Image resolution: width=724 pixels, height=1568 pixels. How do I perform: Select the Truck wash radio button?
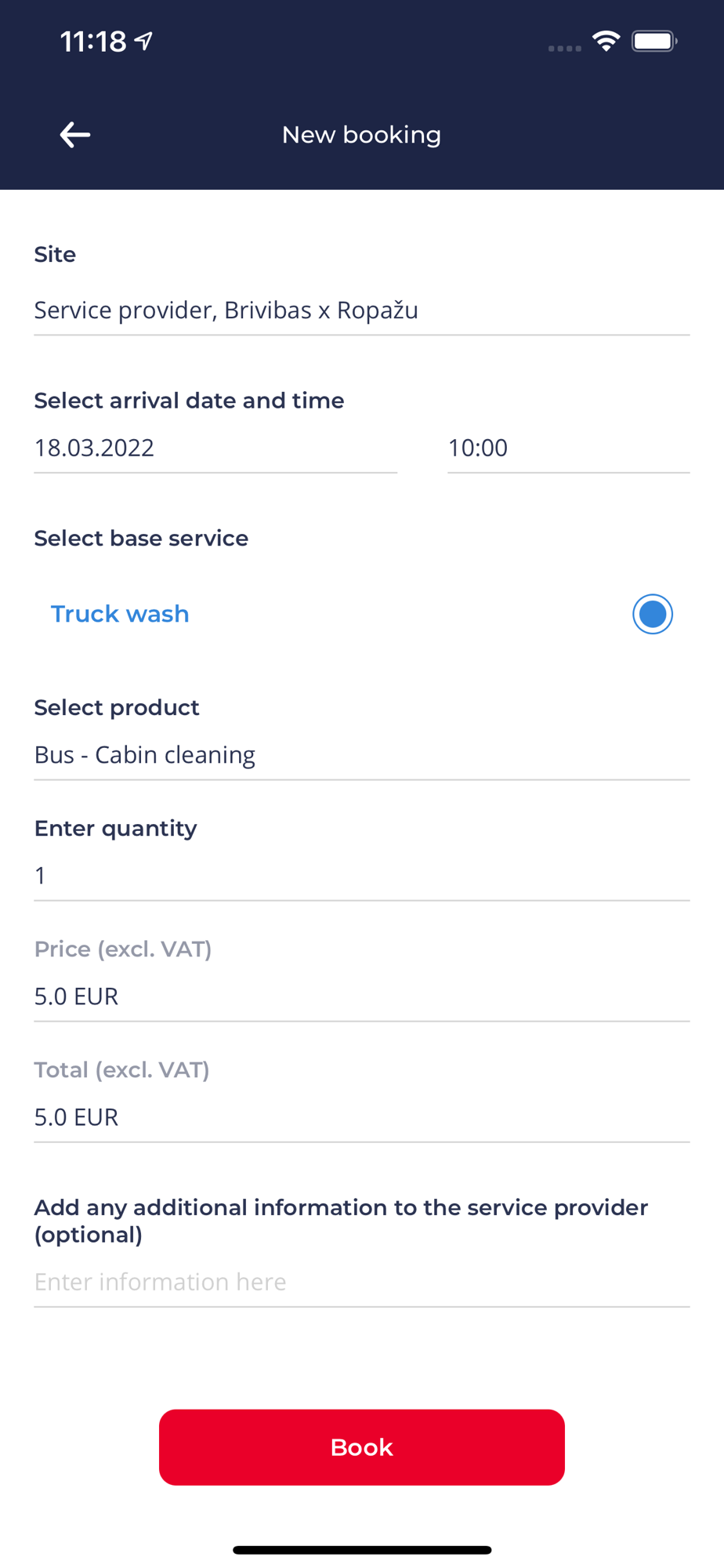point(652,614)
